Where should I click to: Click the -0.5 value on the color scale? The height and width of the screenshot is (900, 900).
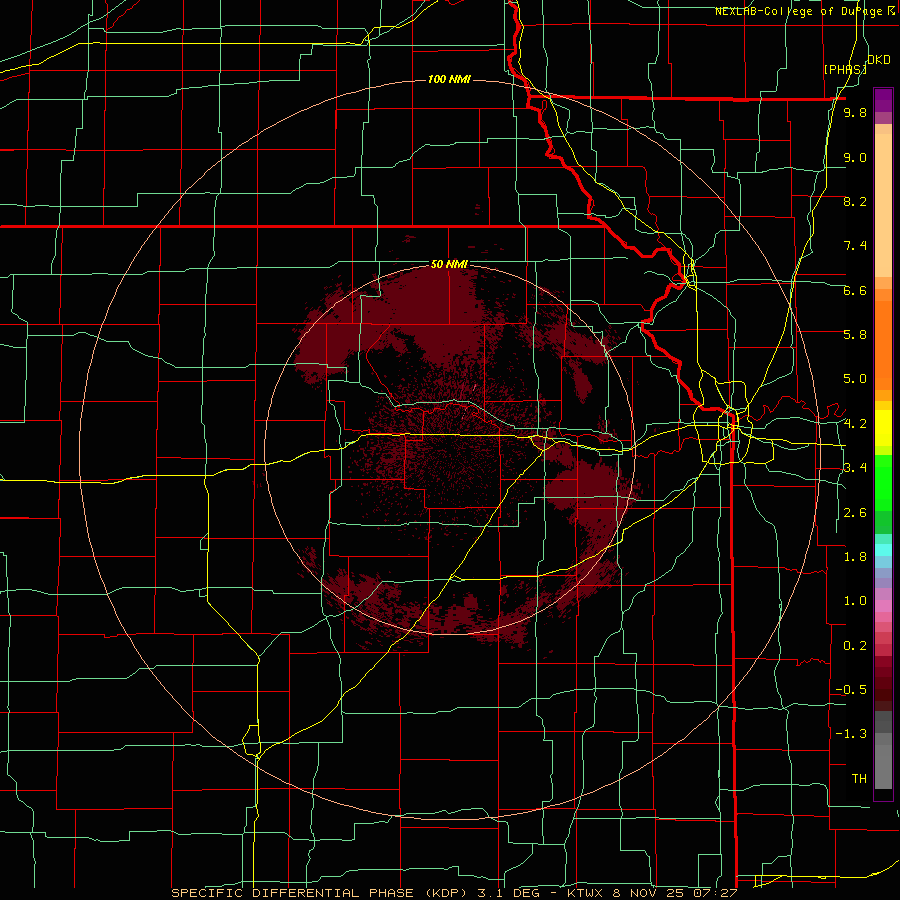pos(851,689)
